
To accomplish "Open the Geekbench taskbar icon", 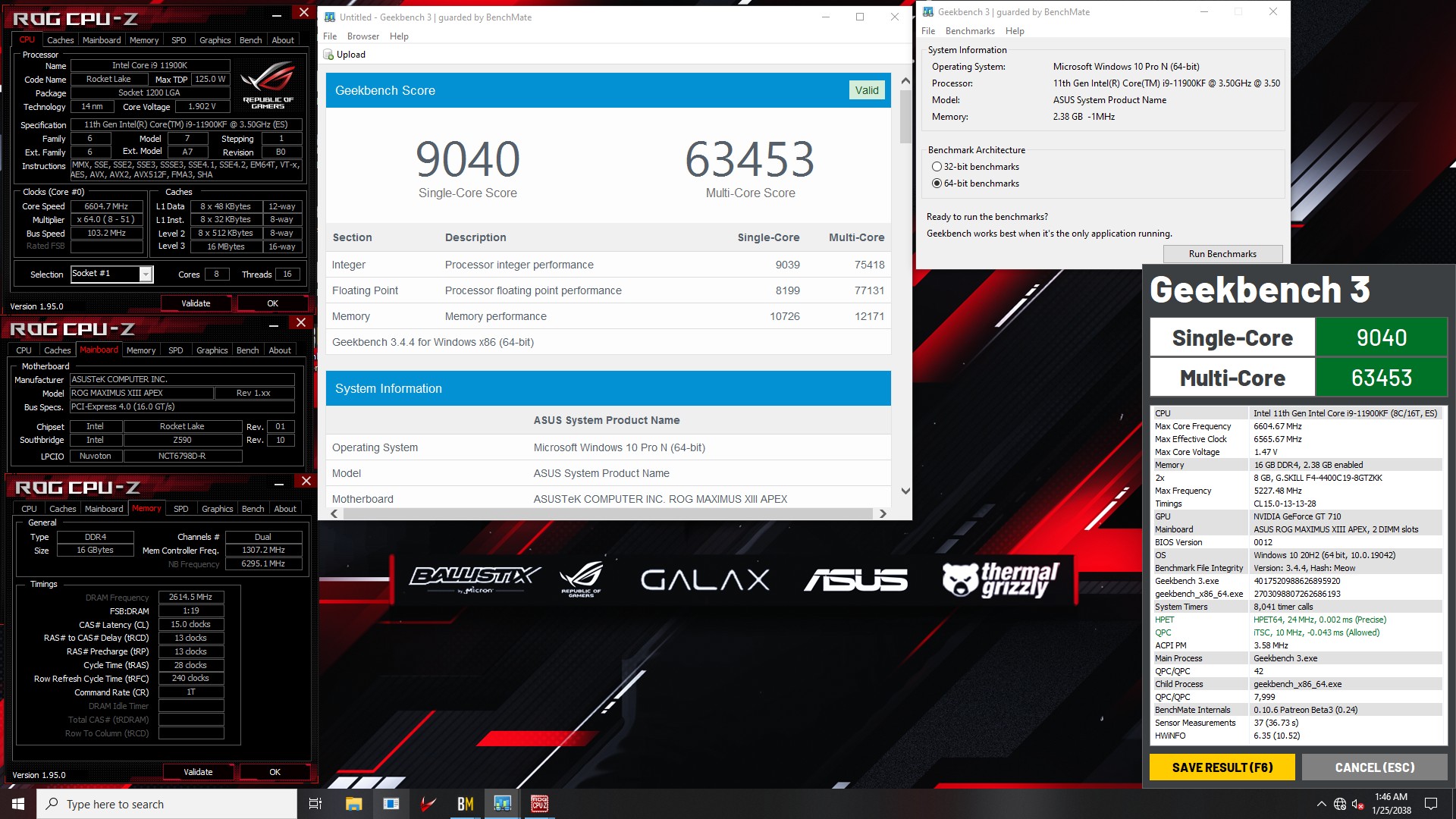I will (x=502, y=804).
